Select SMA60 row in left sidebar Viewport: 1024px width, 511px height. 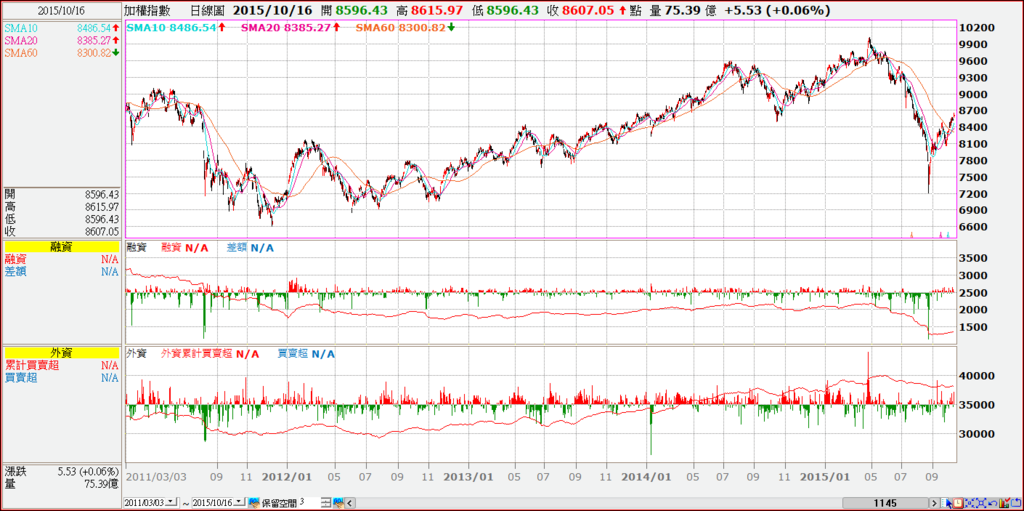61,53
